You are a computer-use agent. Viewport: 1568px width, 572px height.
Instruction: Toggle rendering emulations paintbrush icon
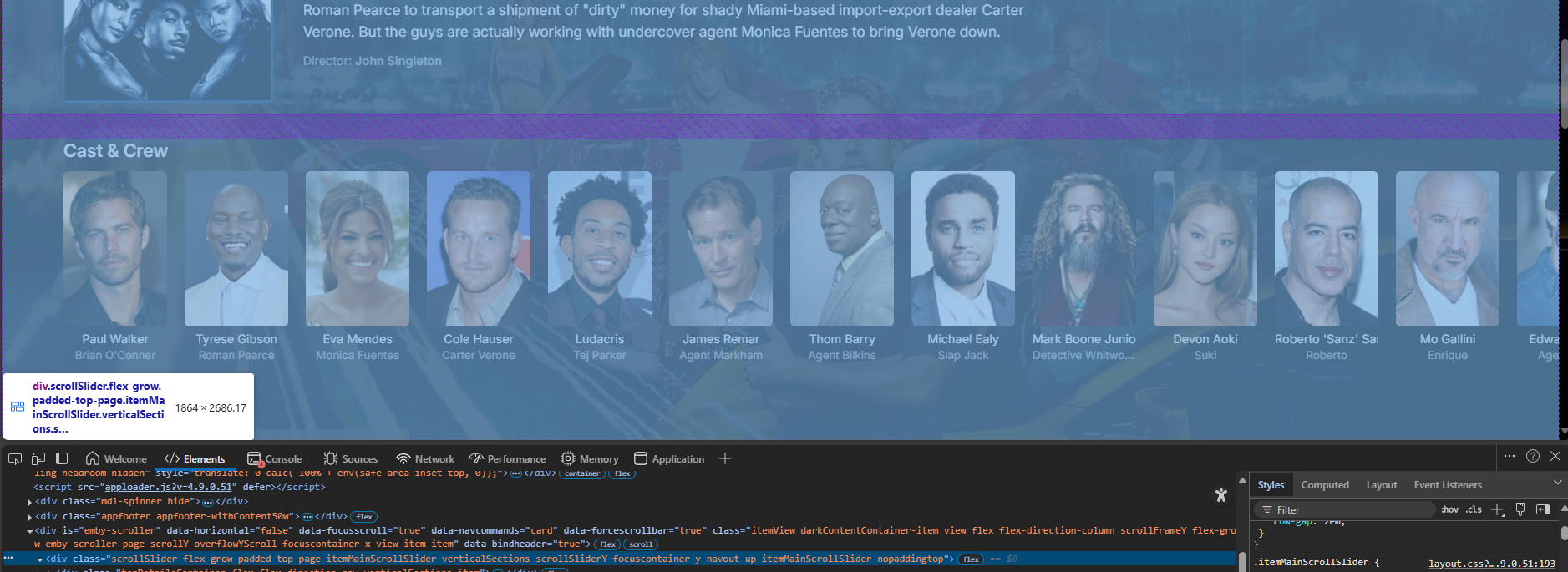[x=1520, y=509]
